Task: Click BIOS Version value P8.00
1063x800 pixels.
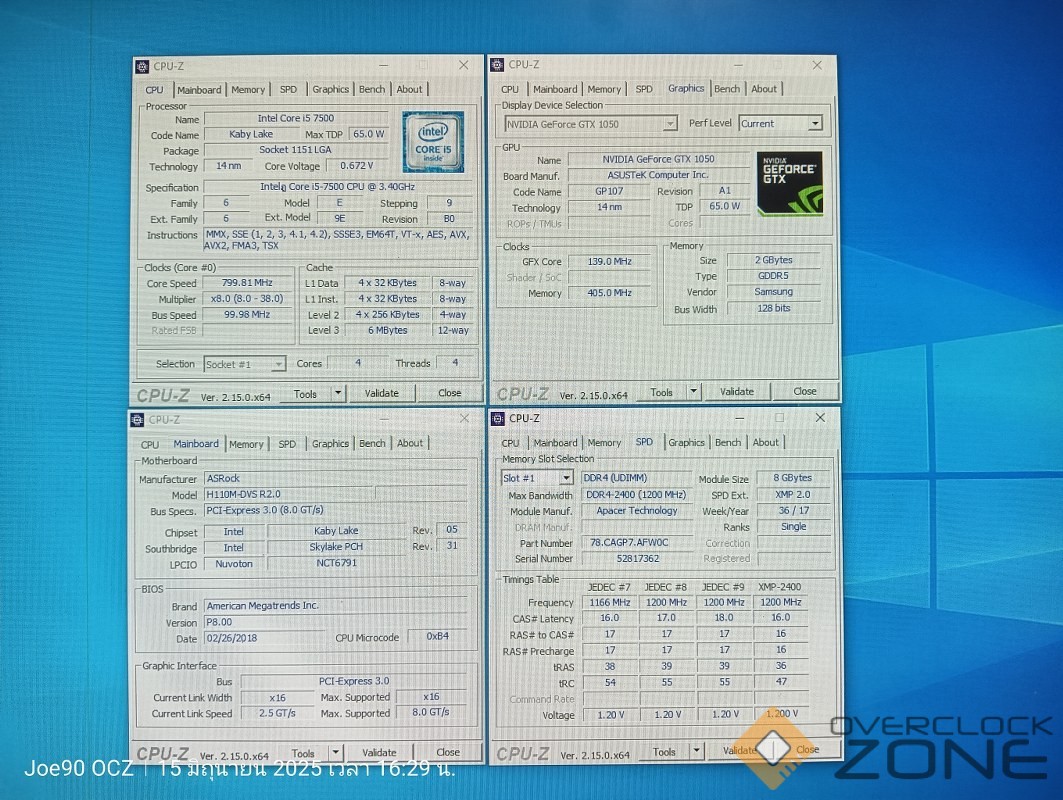Action: (x=336, y=622)
